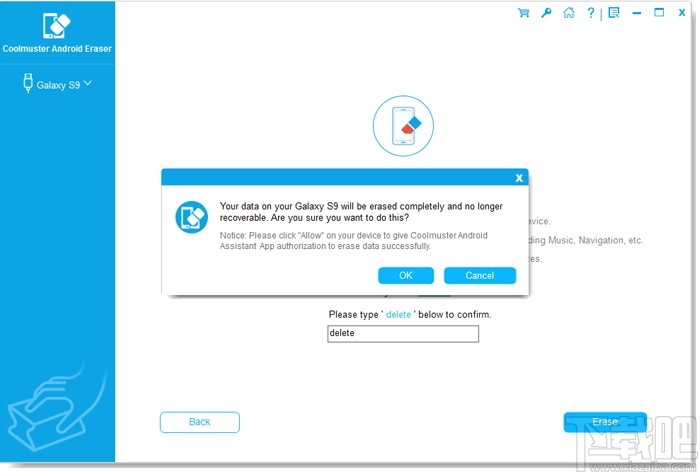Viewport: 700px width, 472px height.
Task: Click the 'Notice: Please click Allow' text
Action: tap(354, 241)
